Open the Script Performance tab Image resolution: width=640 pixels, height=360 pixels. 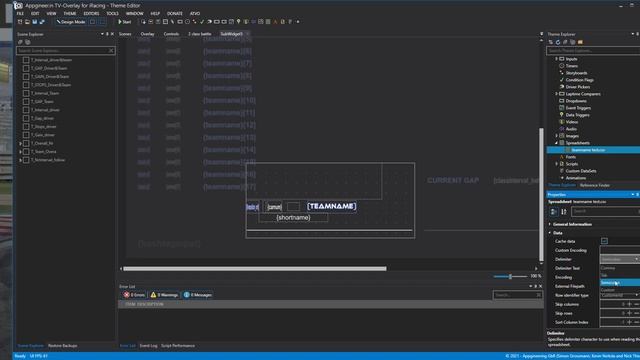178,346
